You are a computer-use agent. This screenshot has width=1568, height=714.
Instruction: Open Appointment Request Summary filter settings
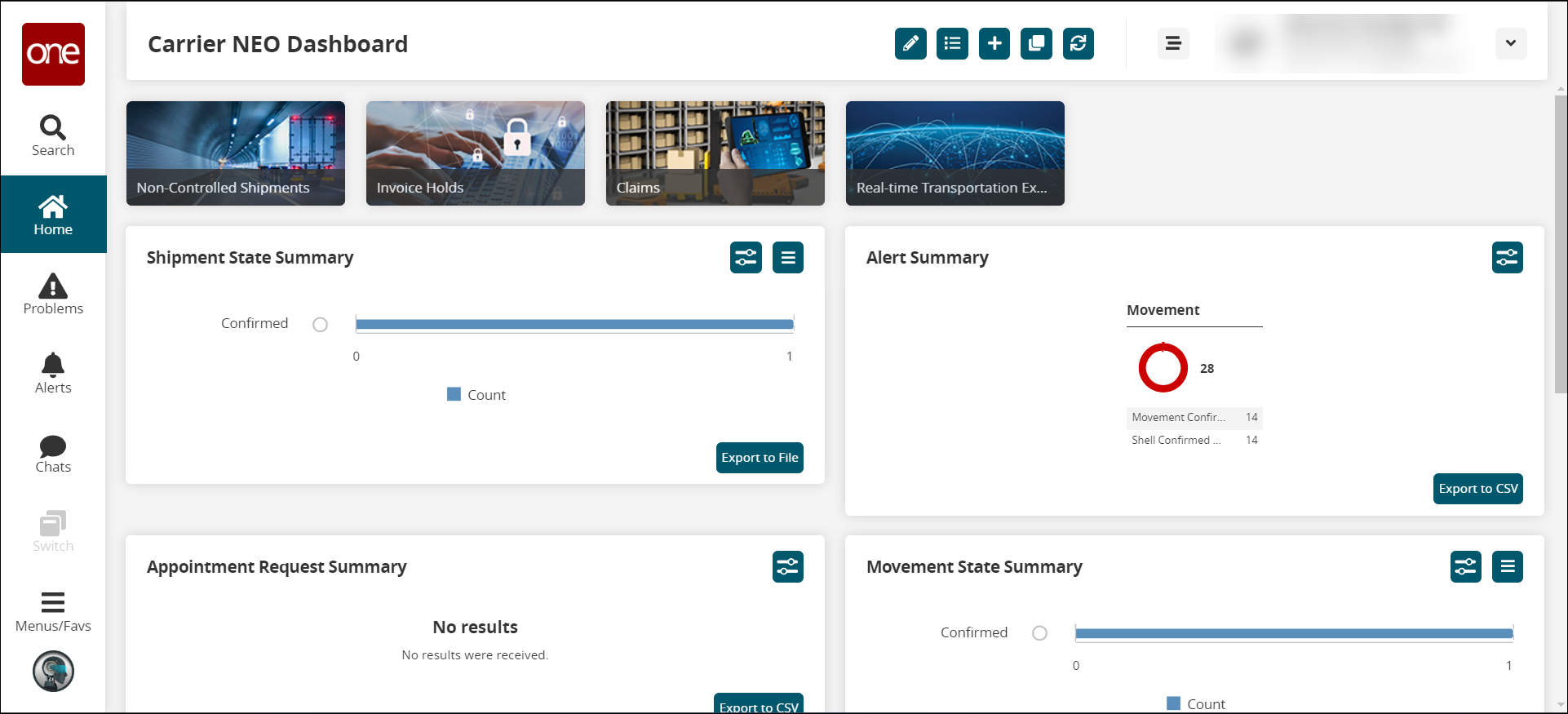point(788,567)
